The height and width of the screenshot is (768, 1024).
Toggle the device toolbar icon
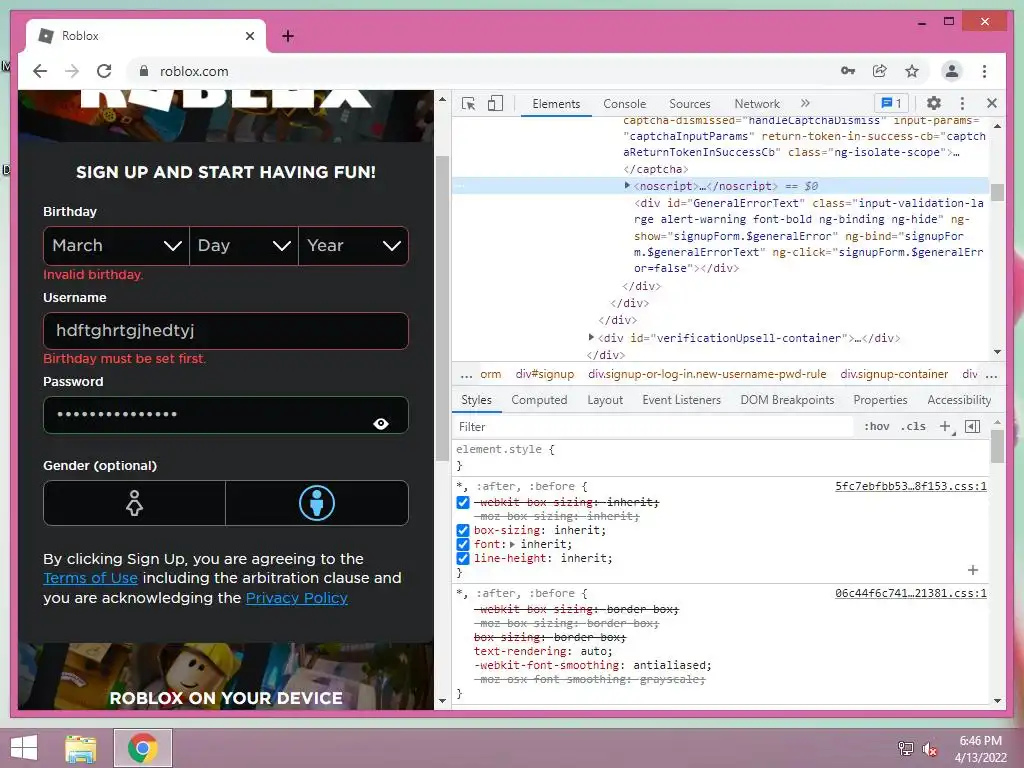pos(495,103)
